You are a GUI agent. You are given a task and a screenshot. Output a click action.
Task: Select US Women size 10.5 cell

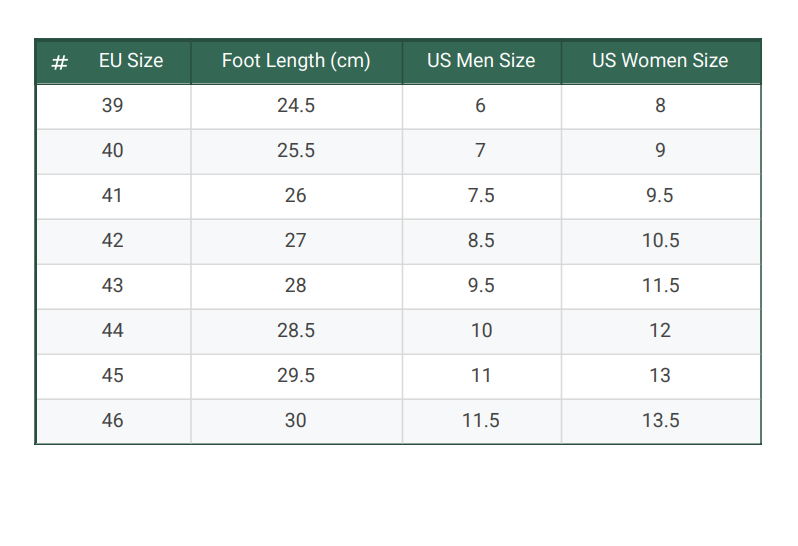661,241
